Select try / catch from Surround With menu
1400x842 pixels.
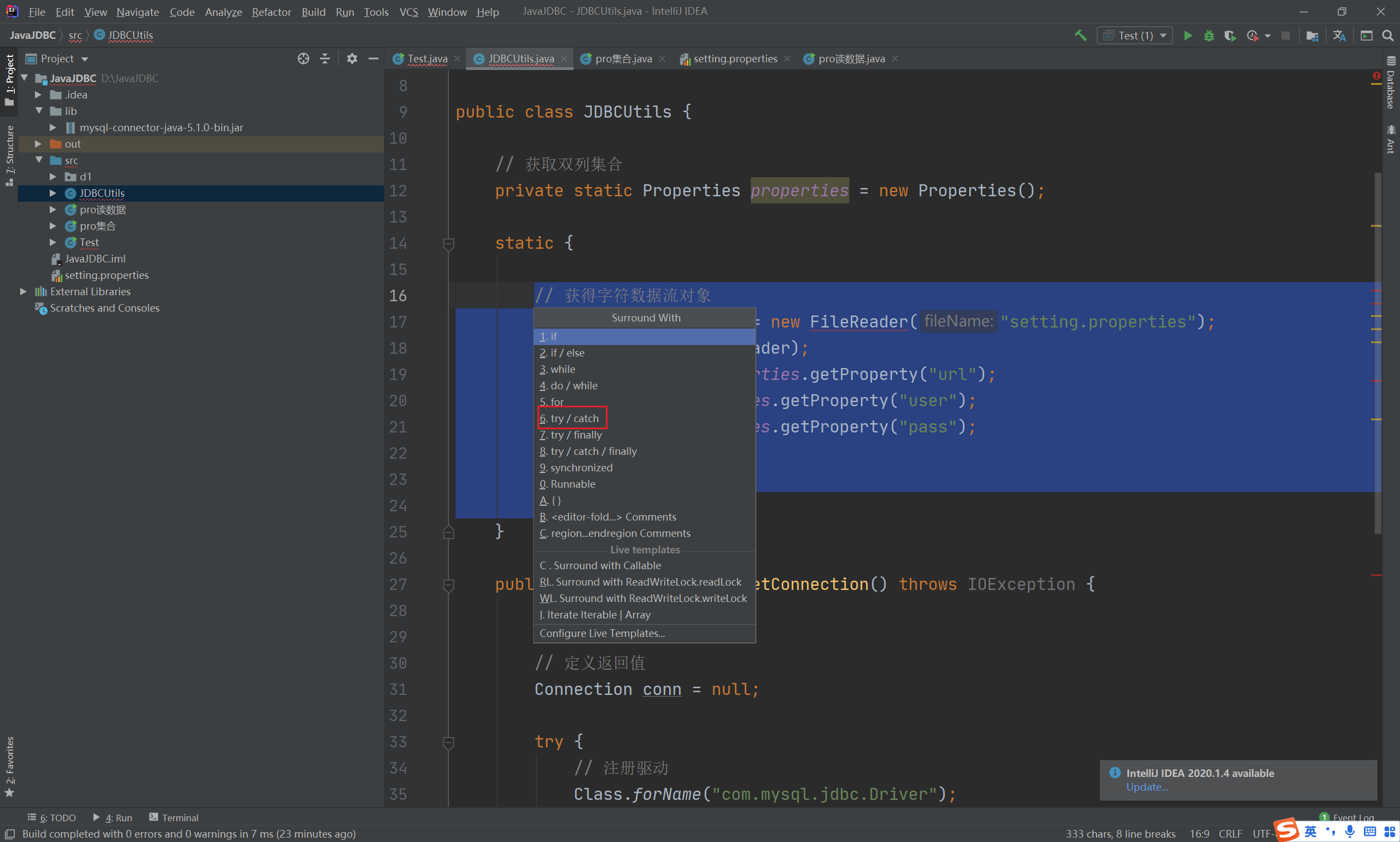[570, 418]
